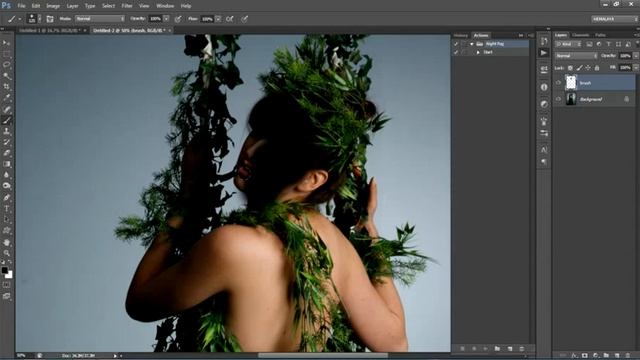Click the background color swatch
The width and height of the screenshot is (640, 360).
pyautogui.click(x=9, y=275)
